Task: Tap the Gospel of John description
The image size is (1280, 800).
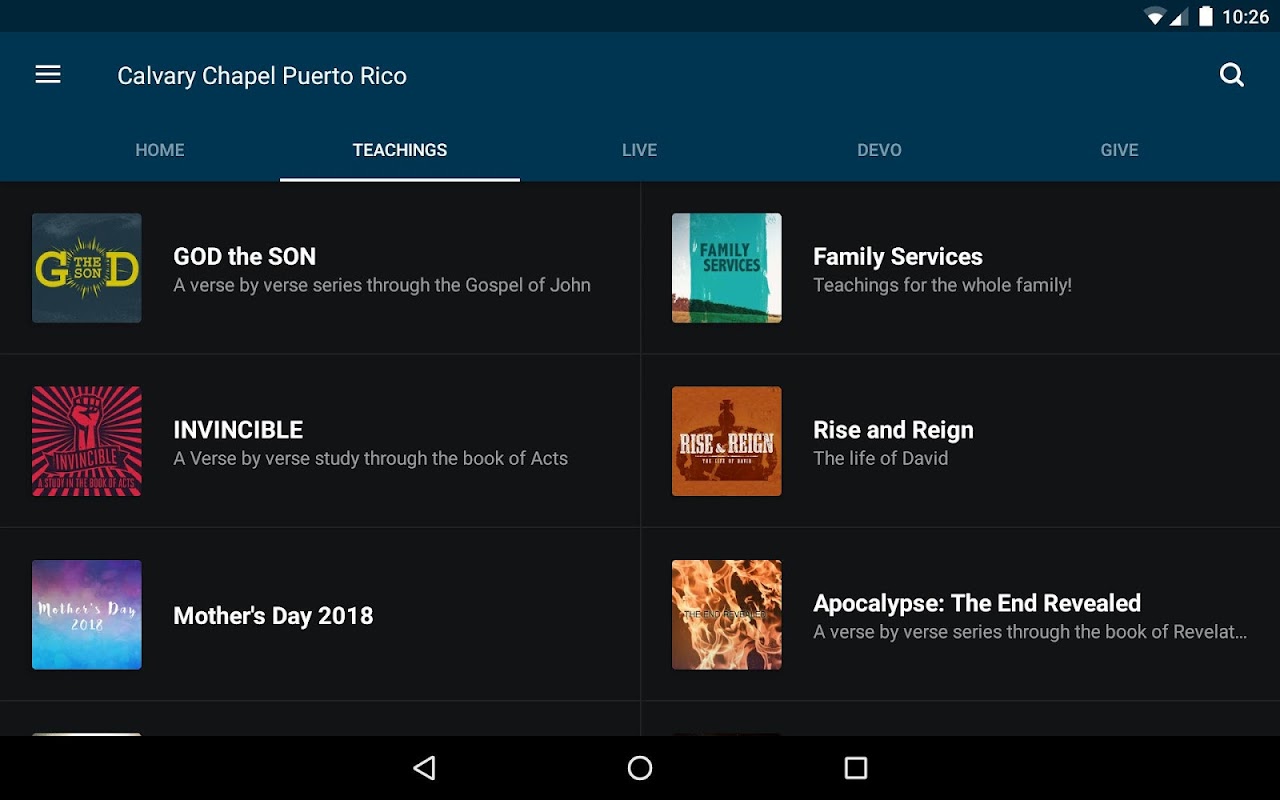Action: click(x=382, y=285)
